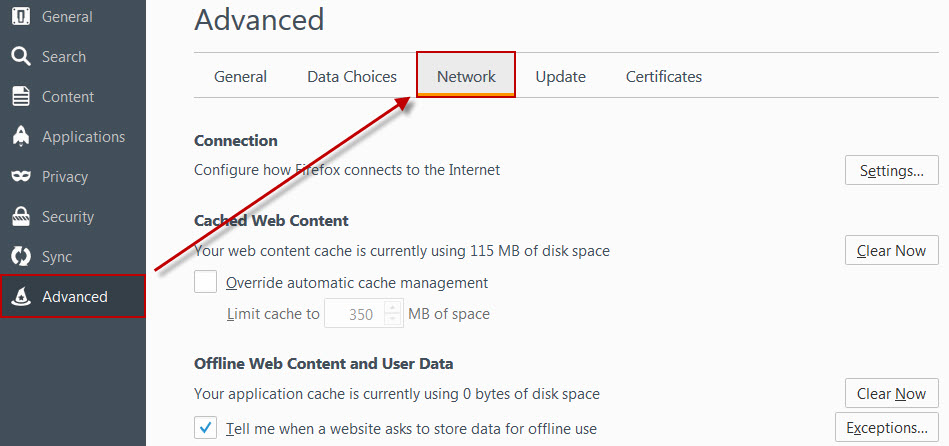Clear Now for Cached Web Content
949x446 pixels.
click(x=892, y=251)
